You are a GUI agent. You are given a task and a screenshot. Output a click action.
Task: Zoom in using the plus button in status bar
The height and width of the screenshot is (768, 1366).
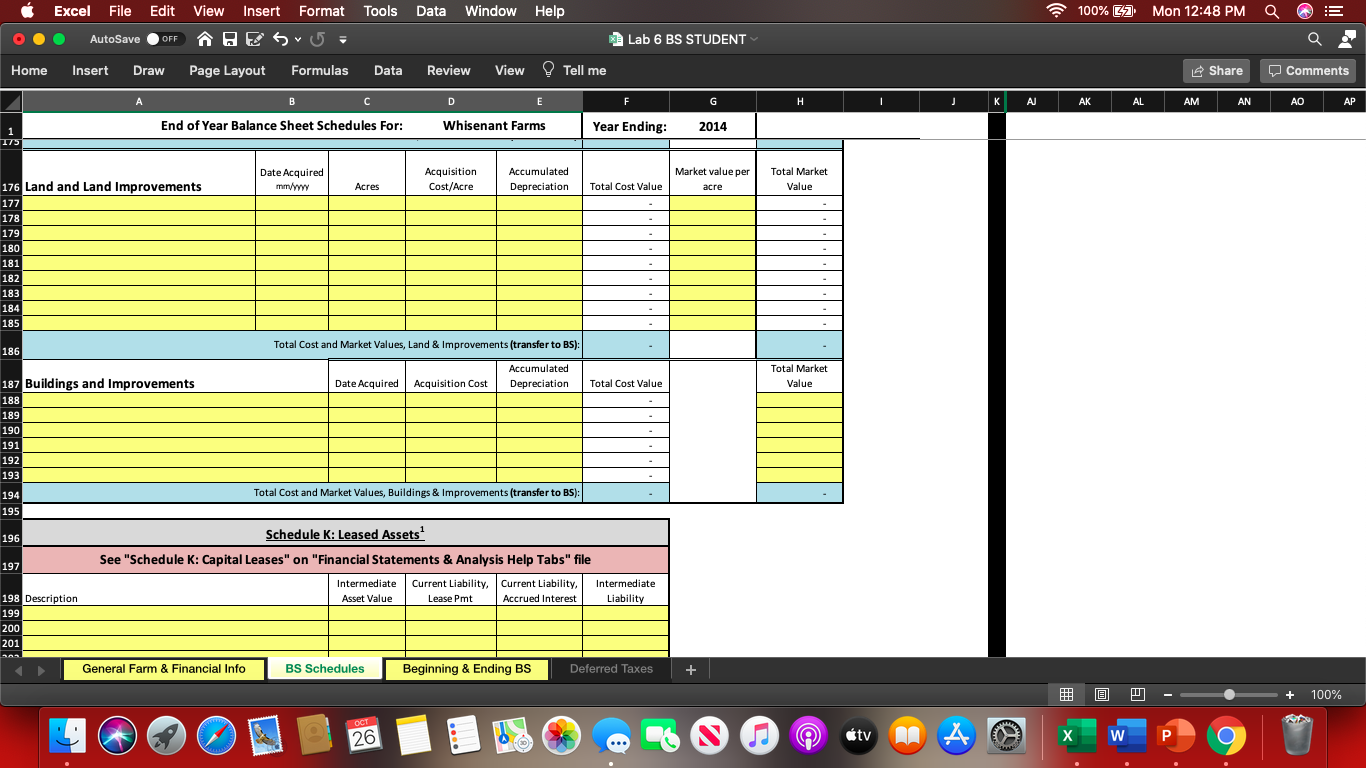coord(1290,694)
